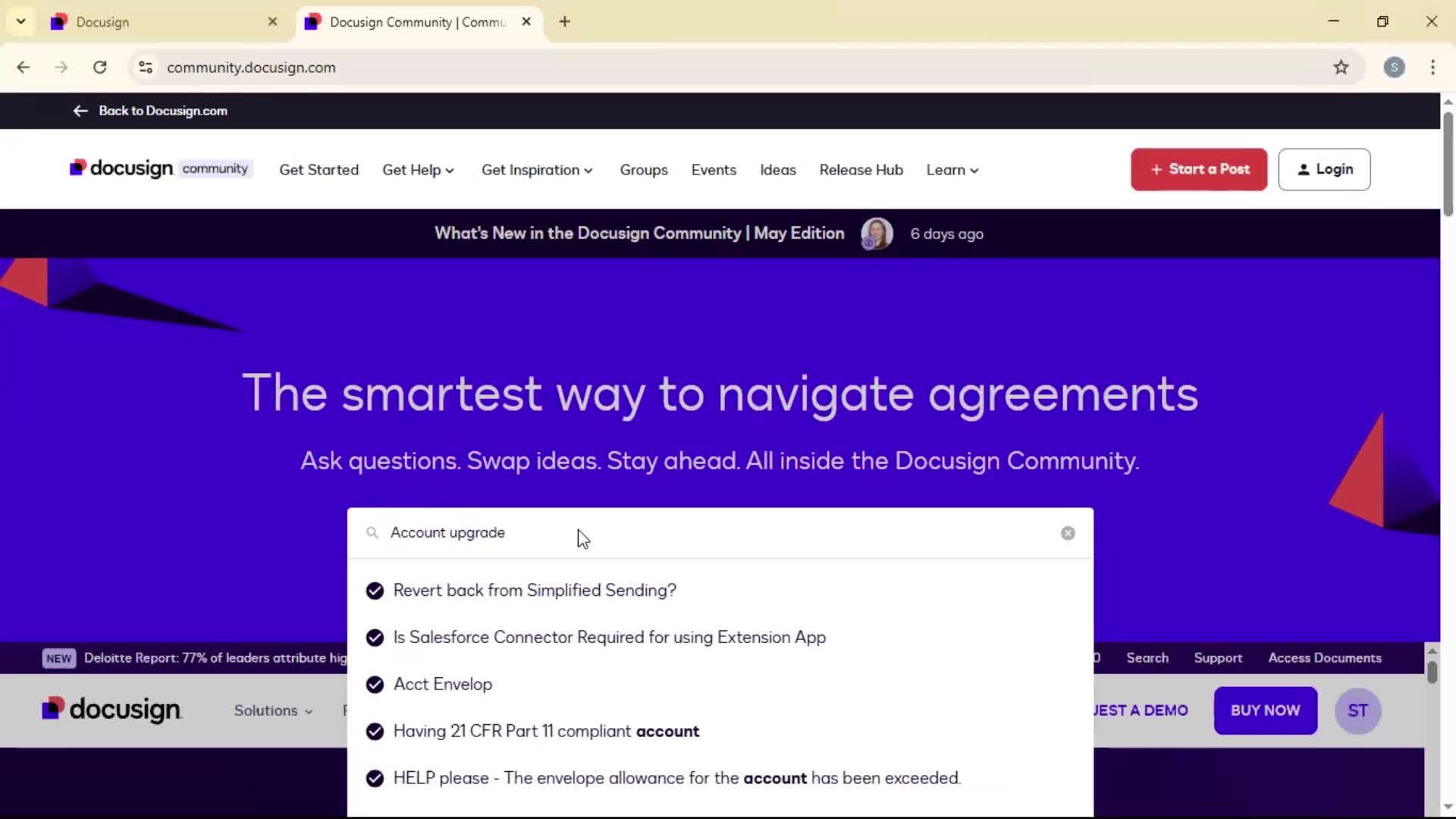The height and width of the screenshot is (819, 1456).
Task: Open Release Hub
Action: [x=861, y=171]
